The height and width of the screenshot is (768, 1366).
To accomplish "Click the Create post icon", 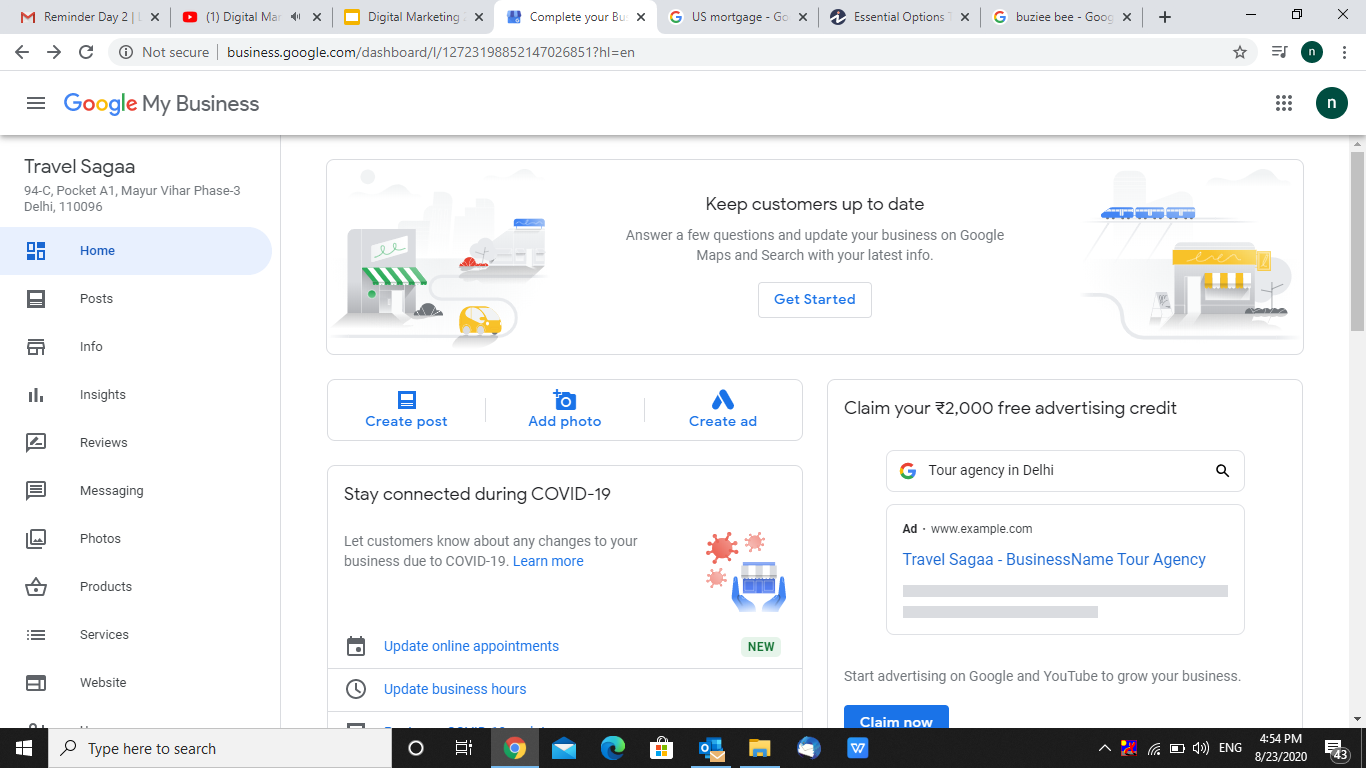I will pos(406,400).
